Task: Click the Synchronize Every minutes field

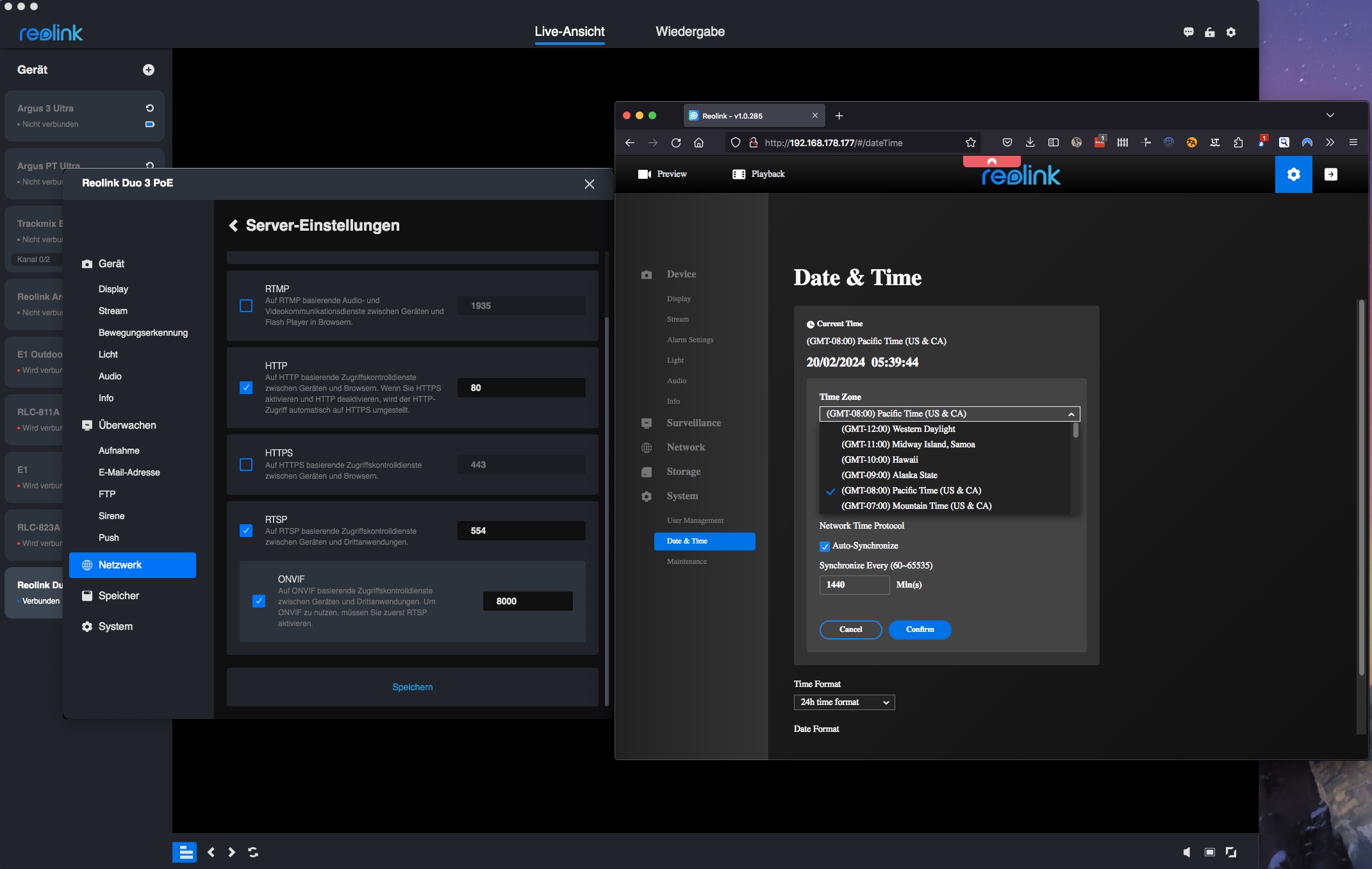Action: pos(854,584)
